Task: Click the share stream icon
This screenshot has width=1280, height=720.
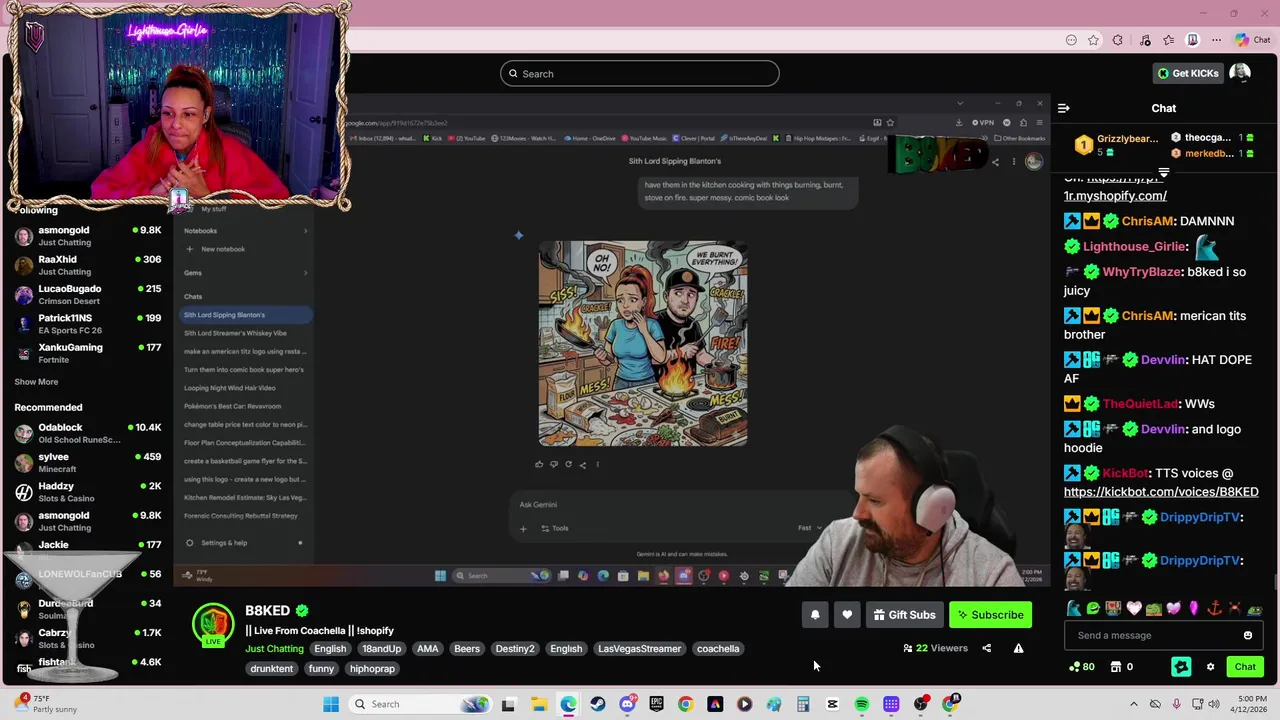Action: click(x=986, y=648)
